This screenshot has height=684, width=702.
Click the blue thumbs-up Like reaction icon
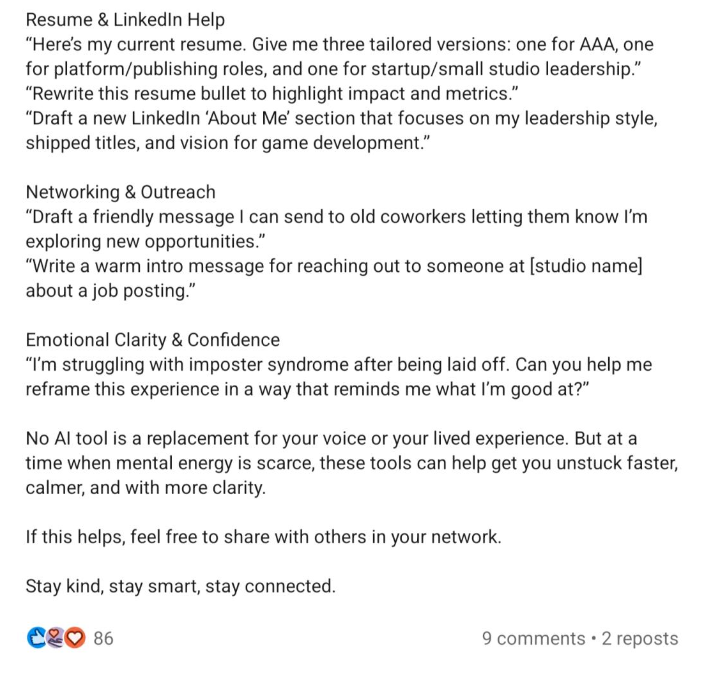tap(37, 638)
